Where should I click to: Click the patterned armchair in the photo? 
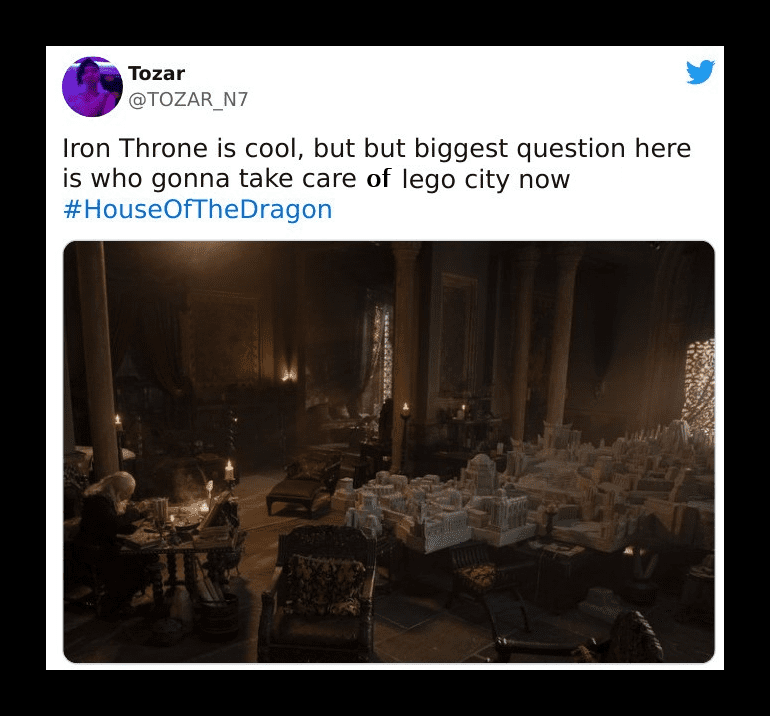click(319, 589)
